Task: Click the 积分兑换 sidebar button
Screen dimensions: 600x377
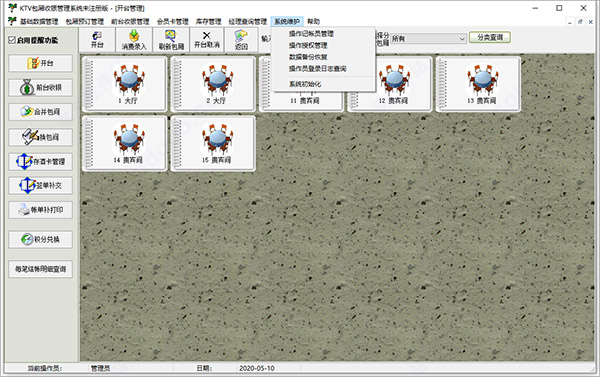Action: click(41, 240)
